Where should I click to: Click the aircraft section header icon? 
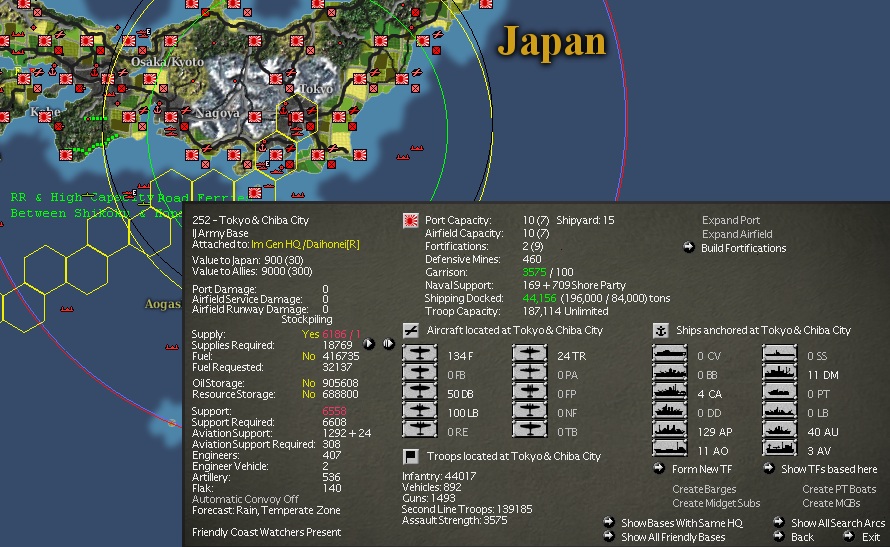pos(410,330)
